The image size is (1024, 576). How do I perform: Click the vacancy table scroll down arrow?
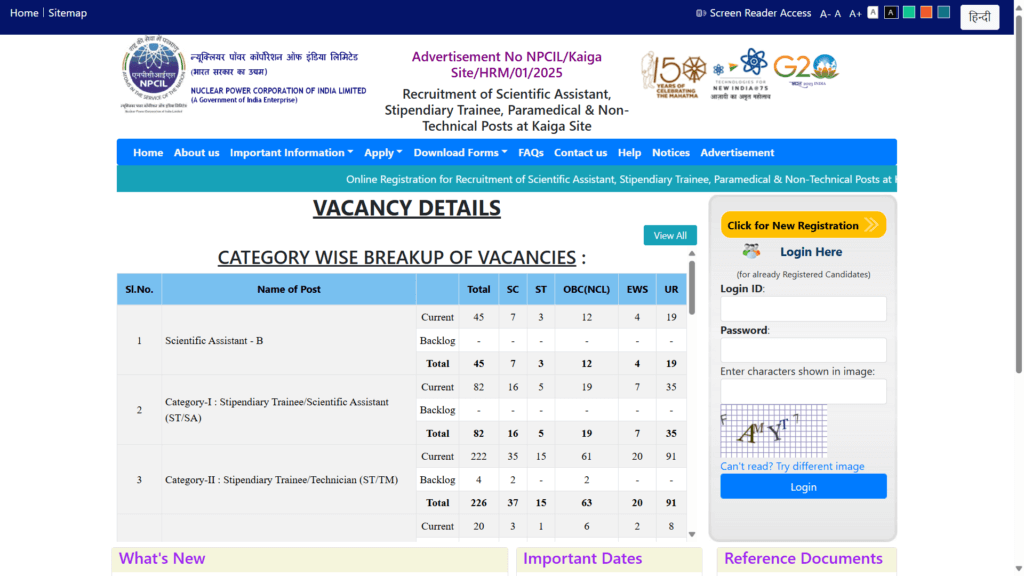[692, 534]
